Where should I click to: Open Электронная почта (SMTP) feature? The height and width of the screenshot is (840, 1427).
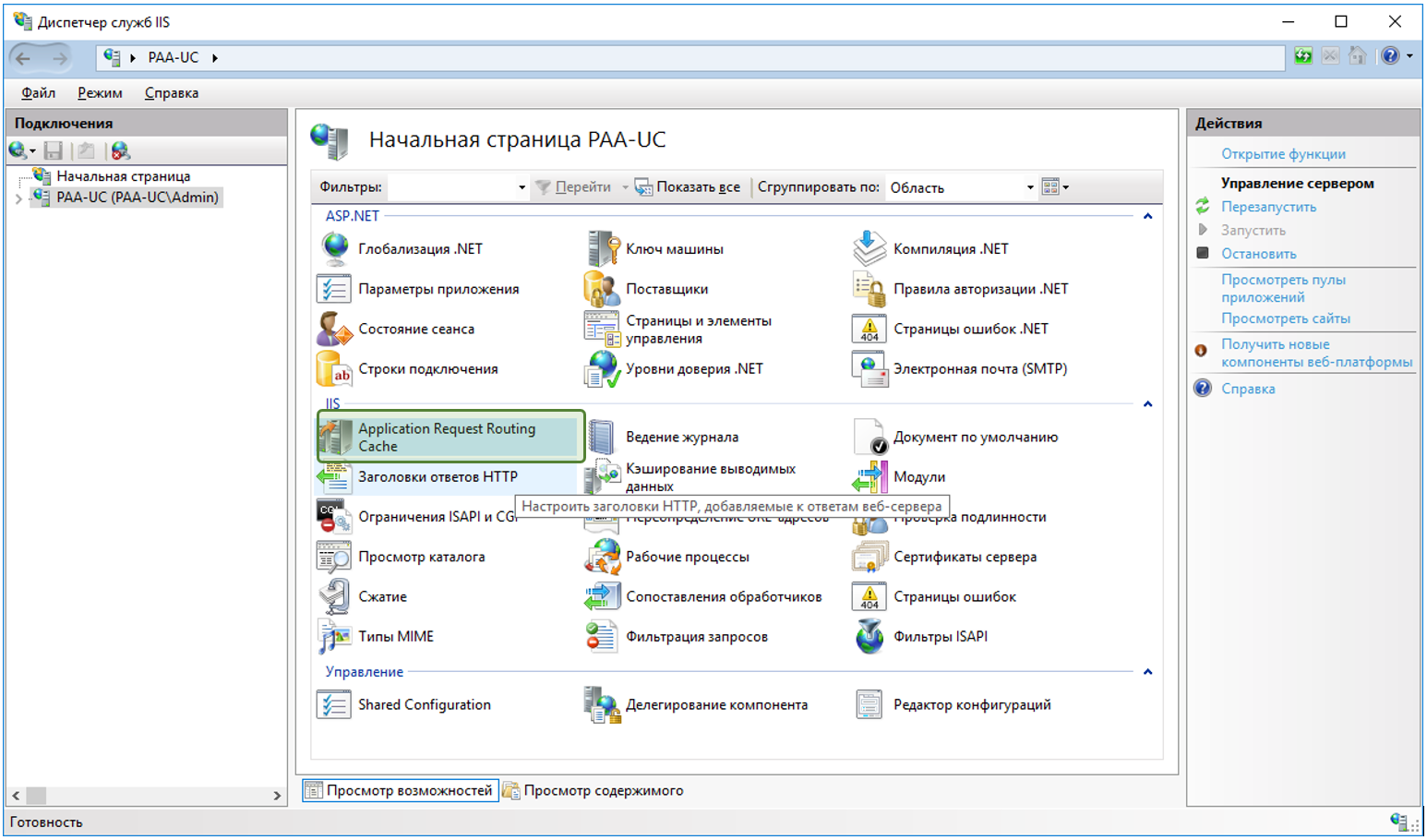960,369
